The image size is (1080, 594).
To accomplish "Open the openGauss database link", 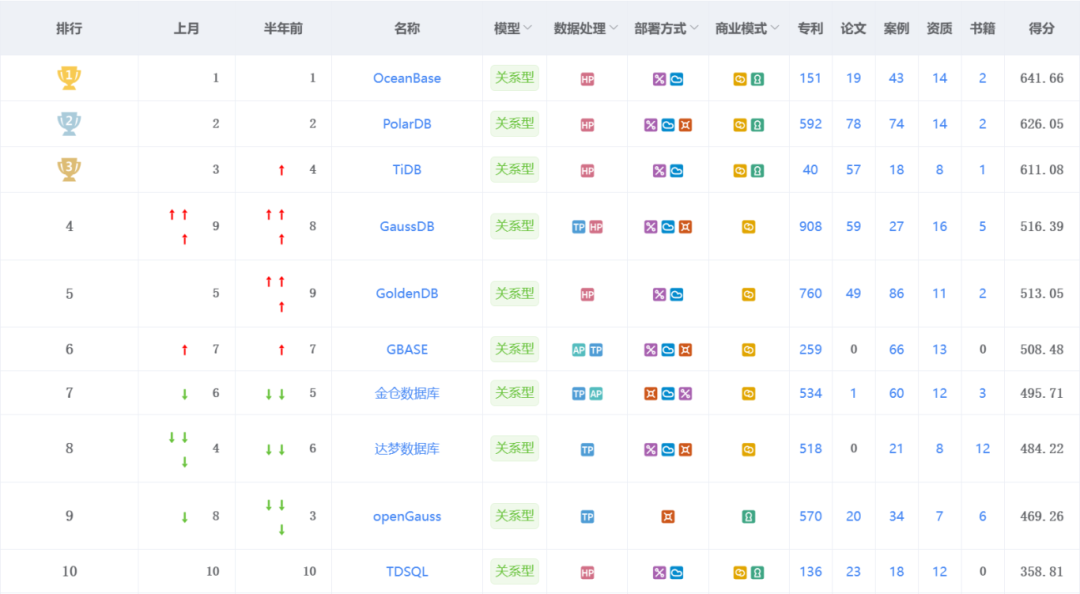I will 406,516.
